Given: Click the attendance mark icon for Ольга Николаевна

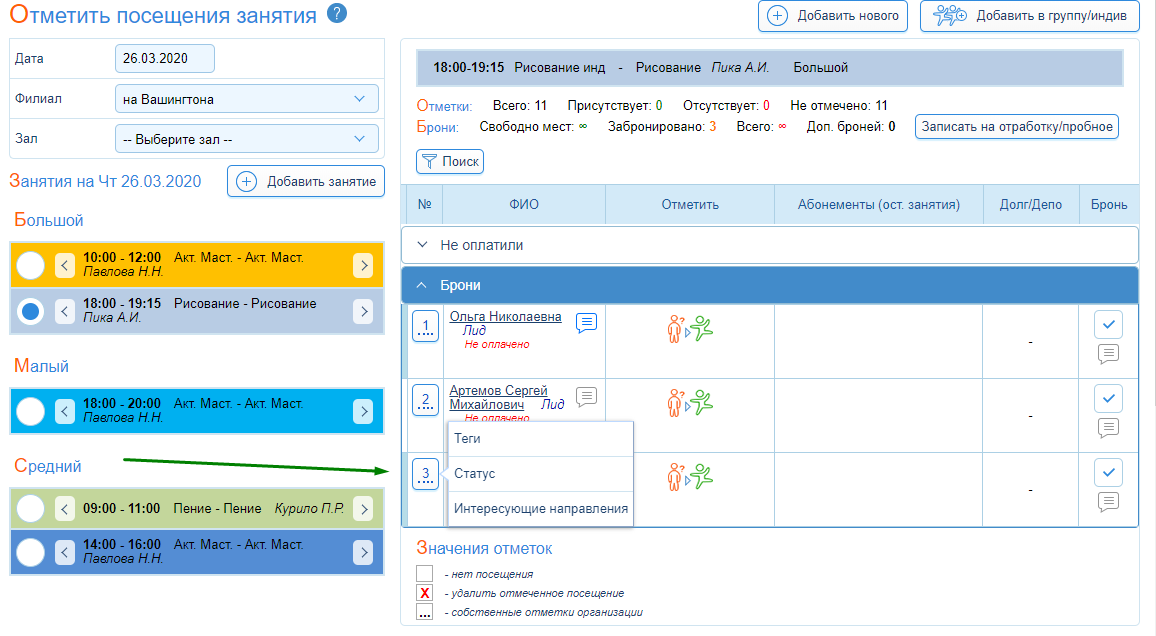Looking at the screenshot, I should pyautogui.click(x=689, y=329).
